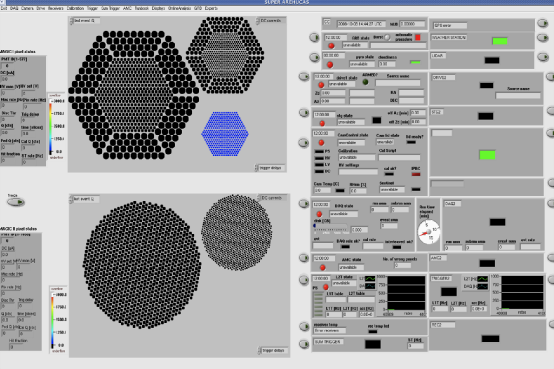
Task: Toggle the red automatic procedure indicator
Action: pyautogui.click(x=418, y=37)
